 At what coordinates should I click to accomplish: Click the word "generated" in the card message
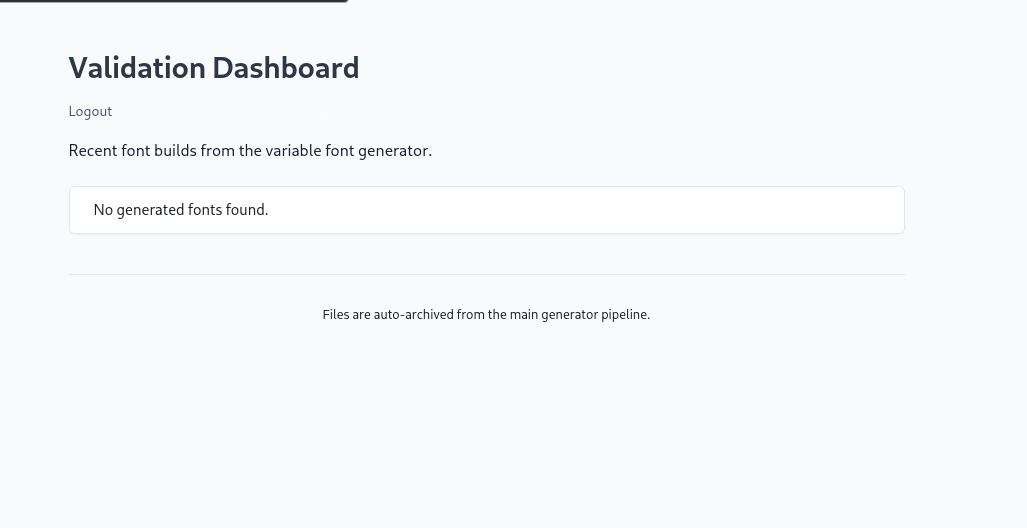150,210
